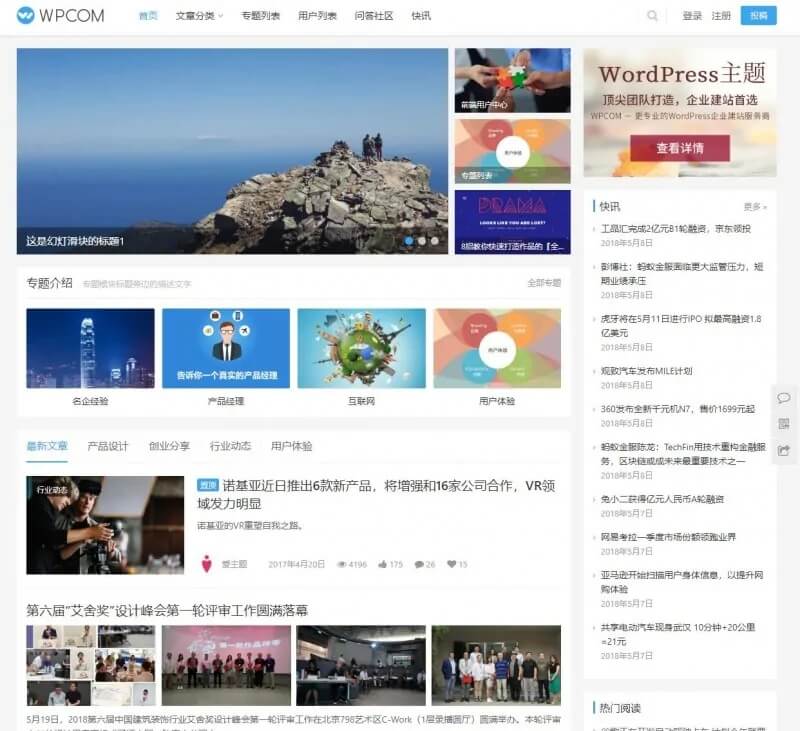This screenshot has height=731, width=800.
Task: Open 问答社区 in the navigation bar
Action: pos(373,16)
